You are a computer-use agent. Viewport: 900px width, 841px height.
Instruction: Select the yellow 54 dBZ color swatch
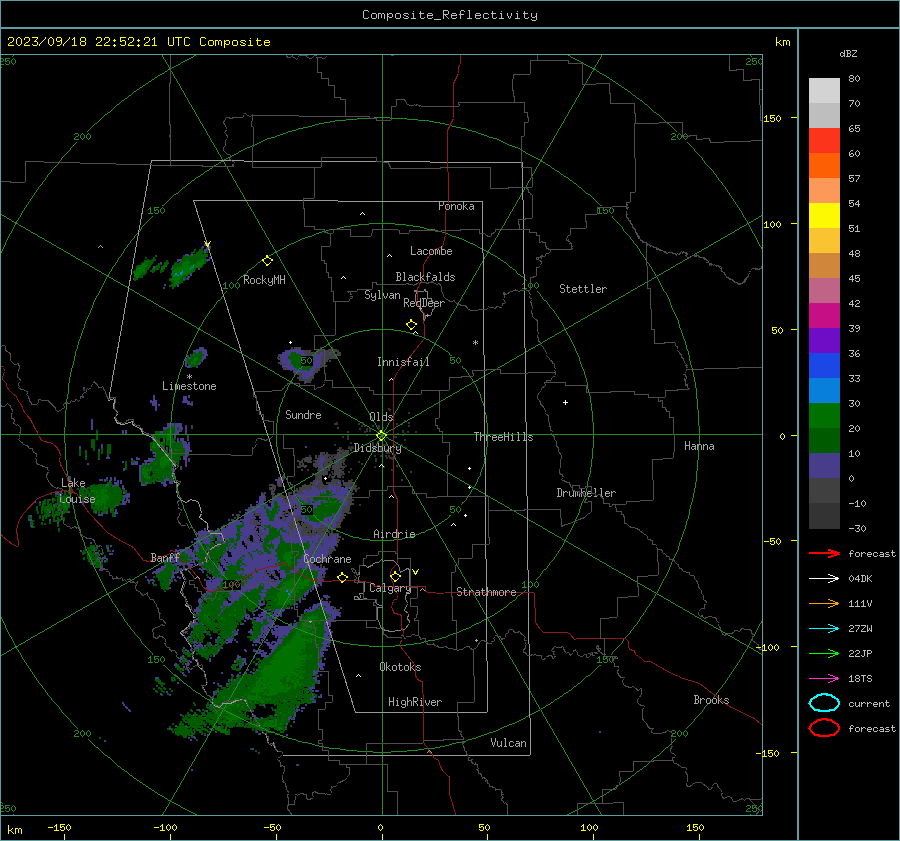[x=824, y=215]
